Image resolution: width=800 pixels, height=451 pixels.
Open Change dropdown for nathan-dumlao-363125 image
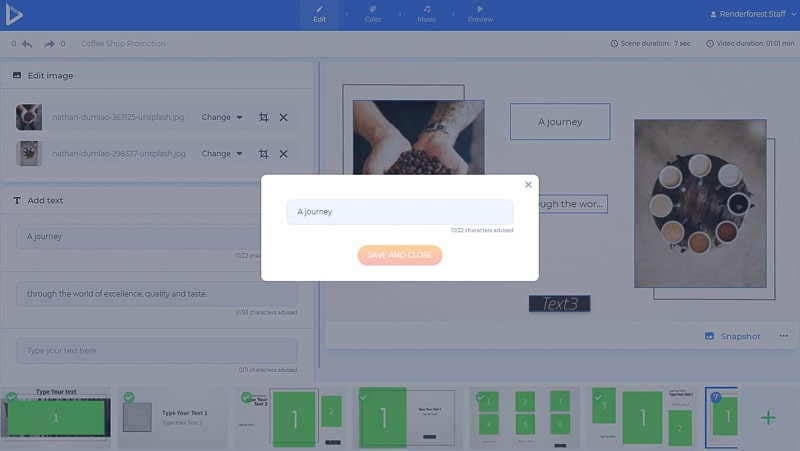pyautogui.click(x=222, y=117)
